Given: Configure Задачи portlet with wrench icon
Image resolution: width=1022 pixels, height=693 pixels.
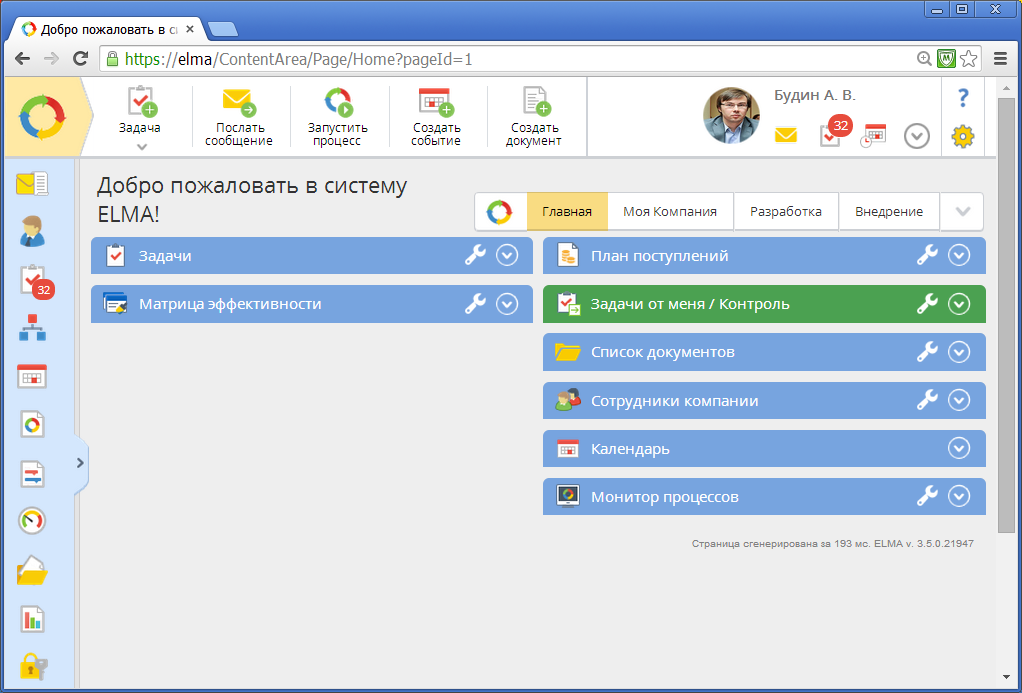Looking at the screenshot, I should (x=475, y=255).
